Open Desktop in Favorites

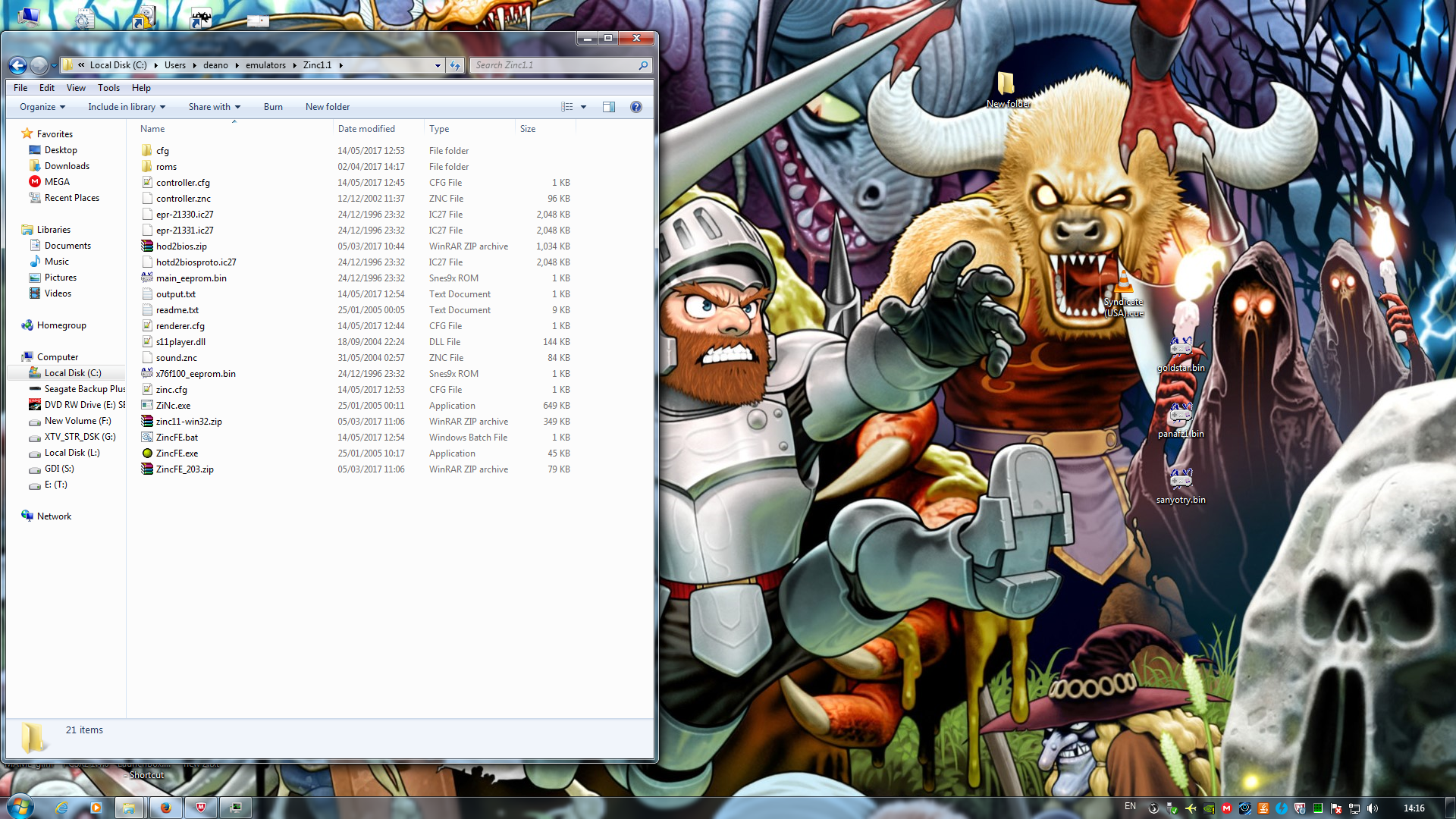tap(61, 150)
